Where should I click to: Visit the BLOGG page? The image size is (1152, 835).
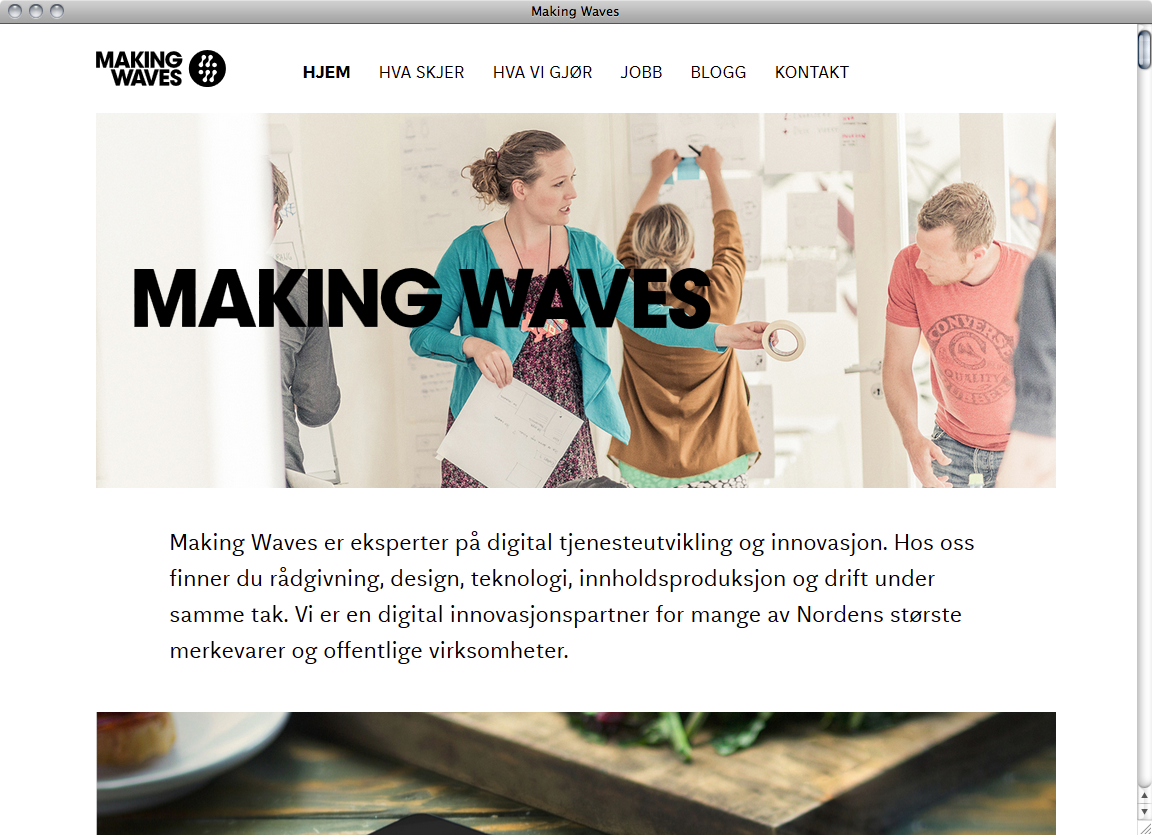pyautogui.click(x=718, y=72)
